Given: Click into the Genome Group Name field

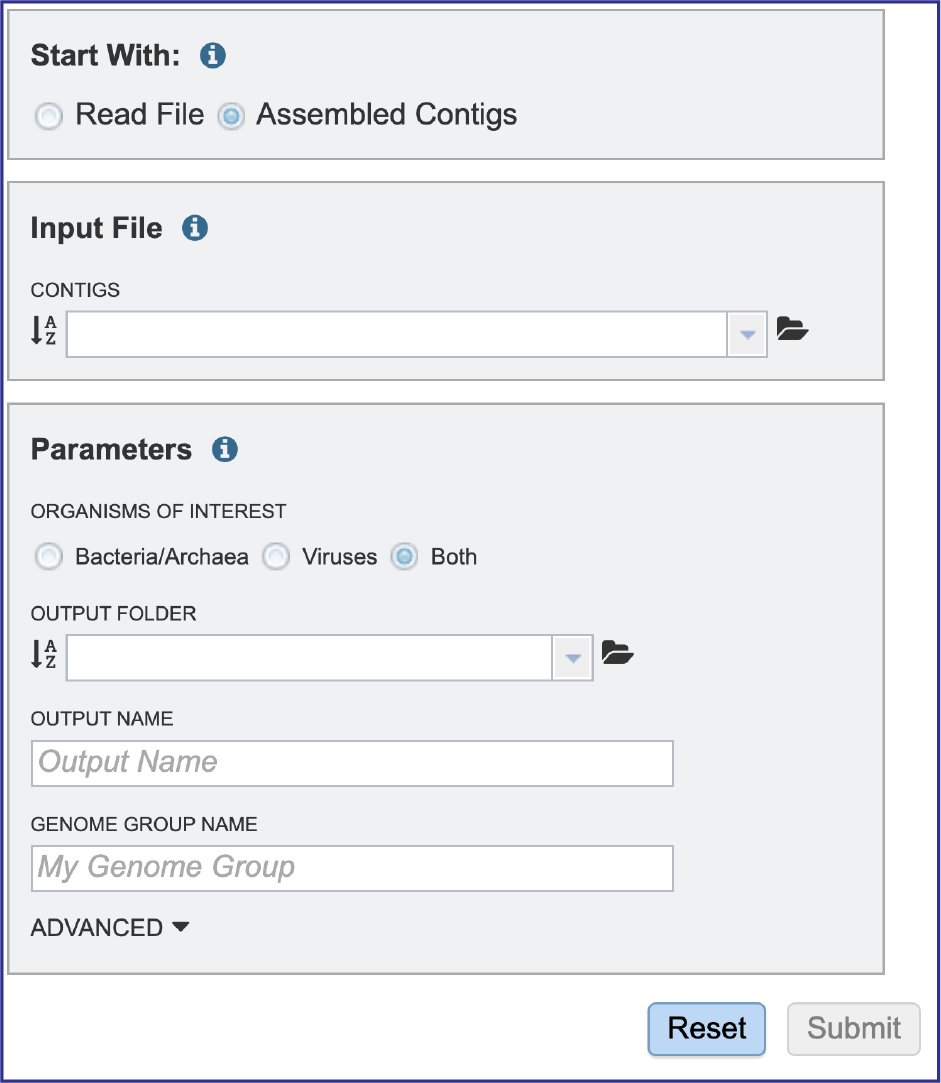Looking at the screenshot, I should click(352, 868).
